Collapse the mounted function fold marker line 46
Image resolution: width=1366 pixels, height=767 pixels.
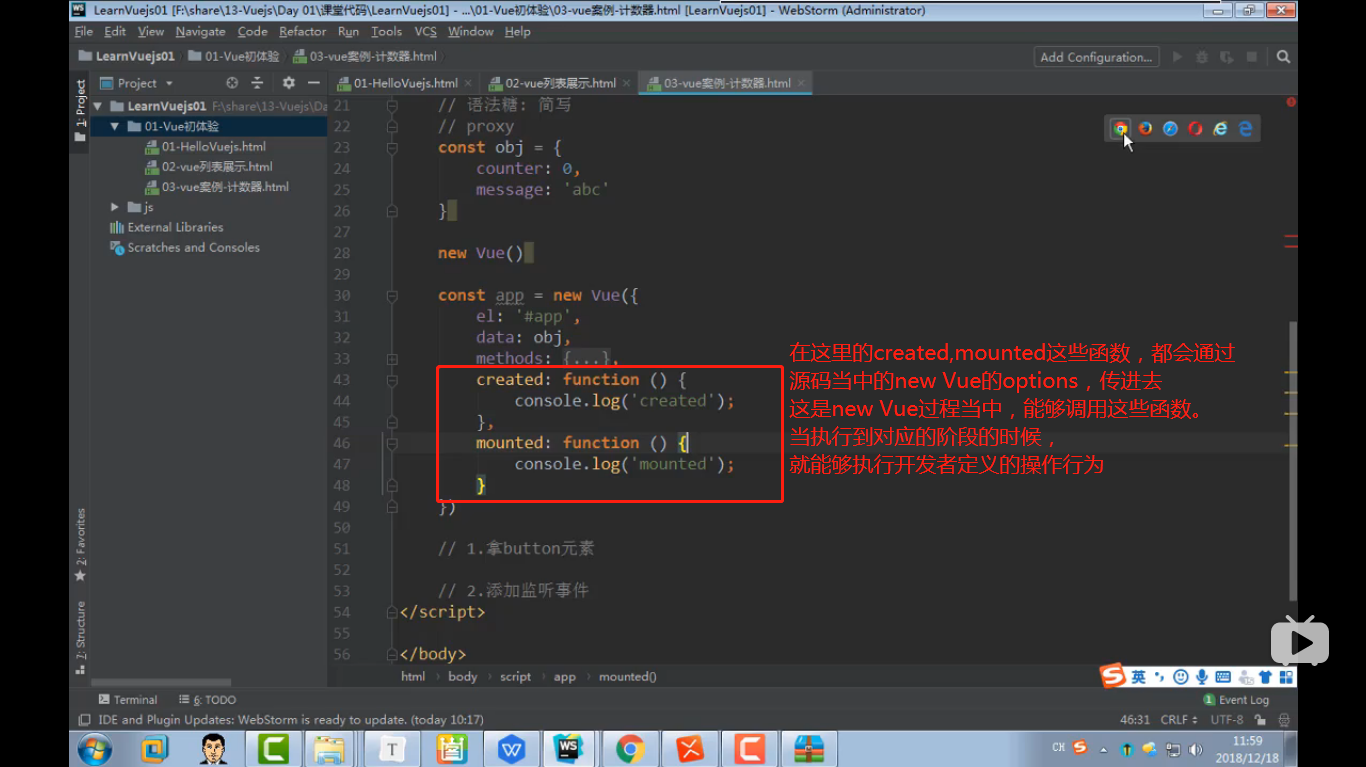coord(392,443)
